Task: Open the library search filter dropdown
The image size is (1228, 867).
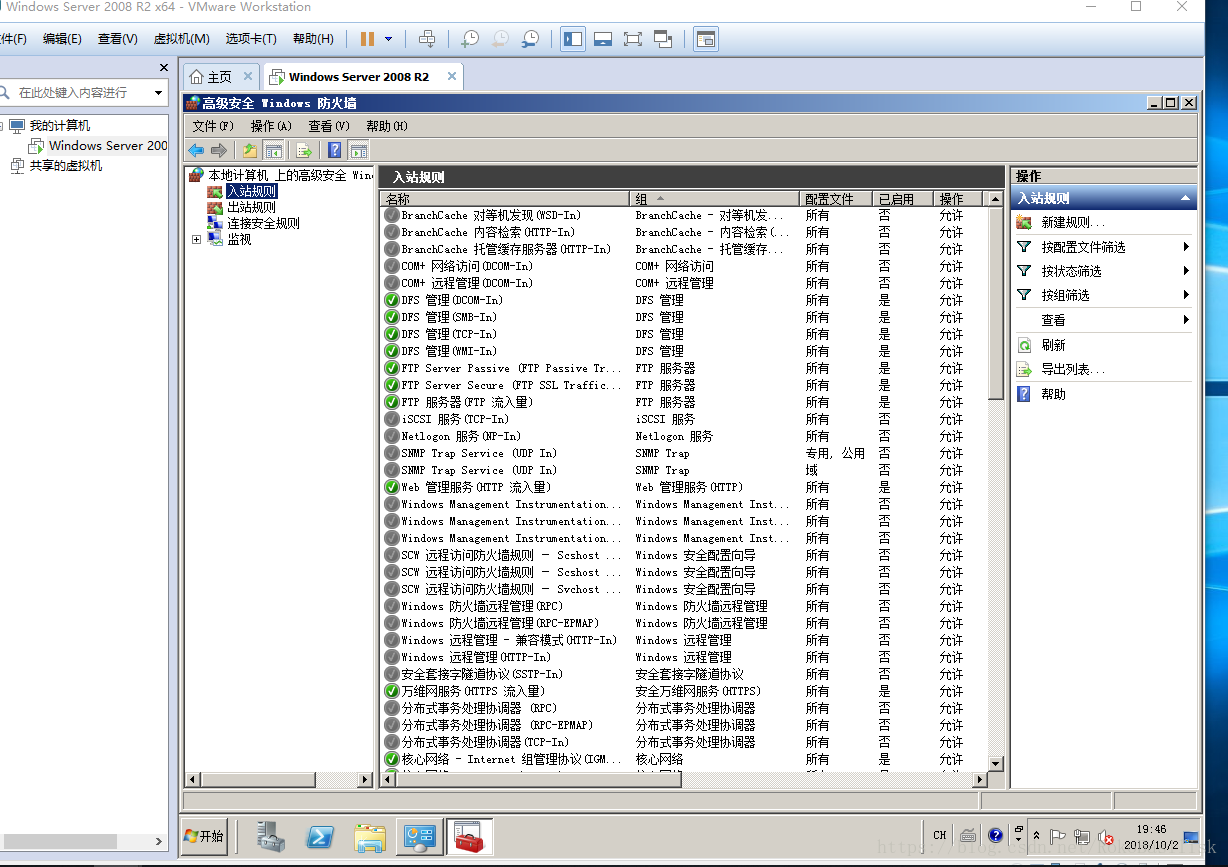Action: (x=158, y=93)
